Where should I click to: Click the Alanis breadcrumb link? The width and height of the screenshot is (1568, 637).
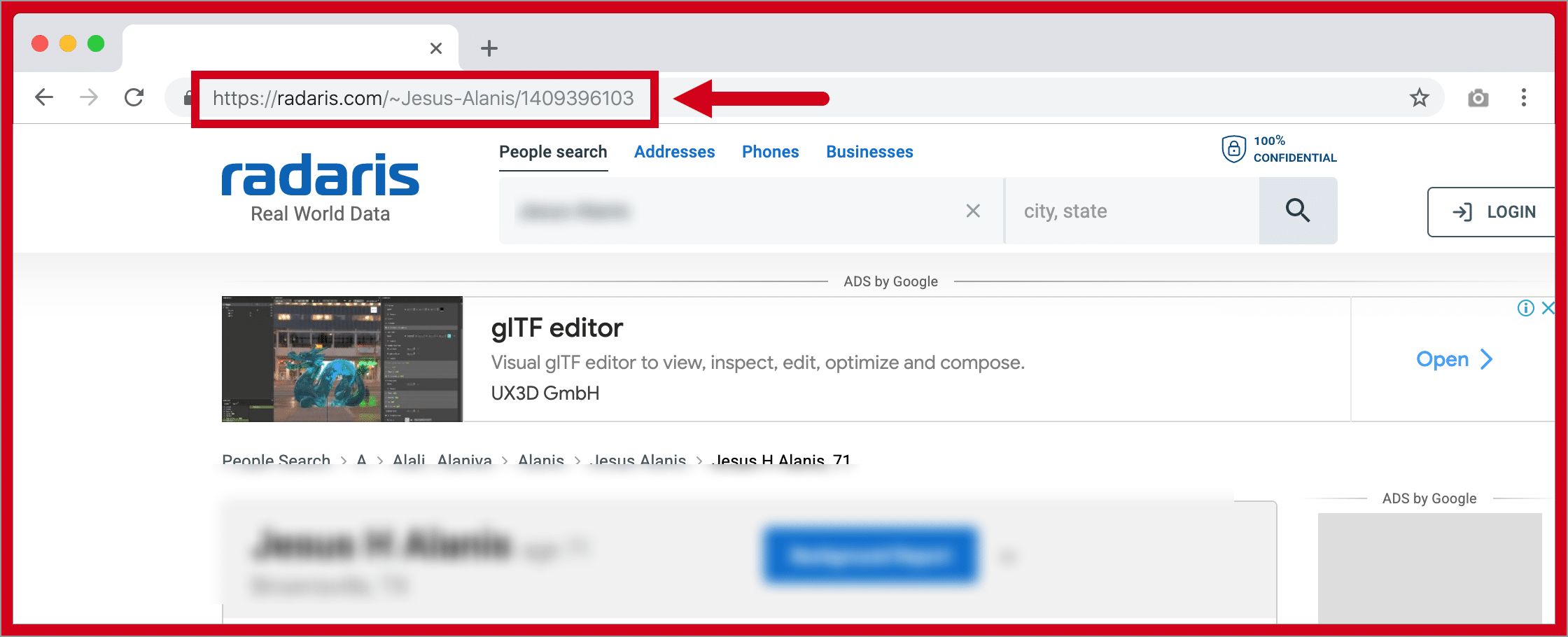click(541, 460)
